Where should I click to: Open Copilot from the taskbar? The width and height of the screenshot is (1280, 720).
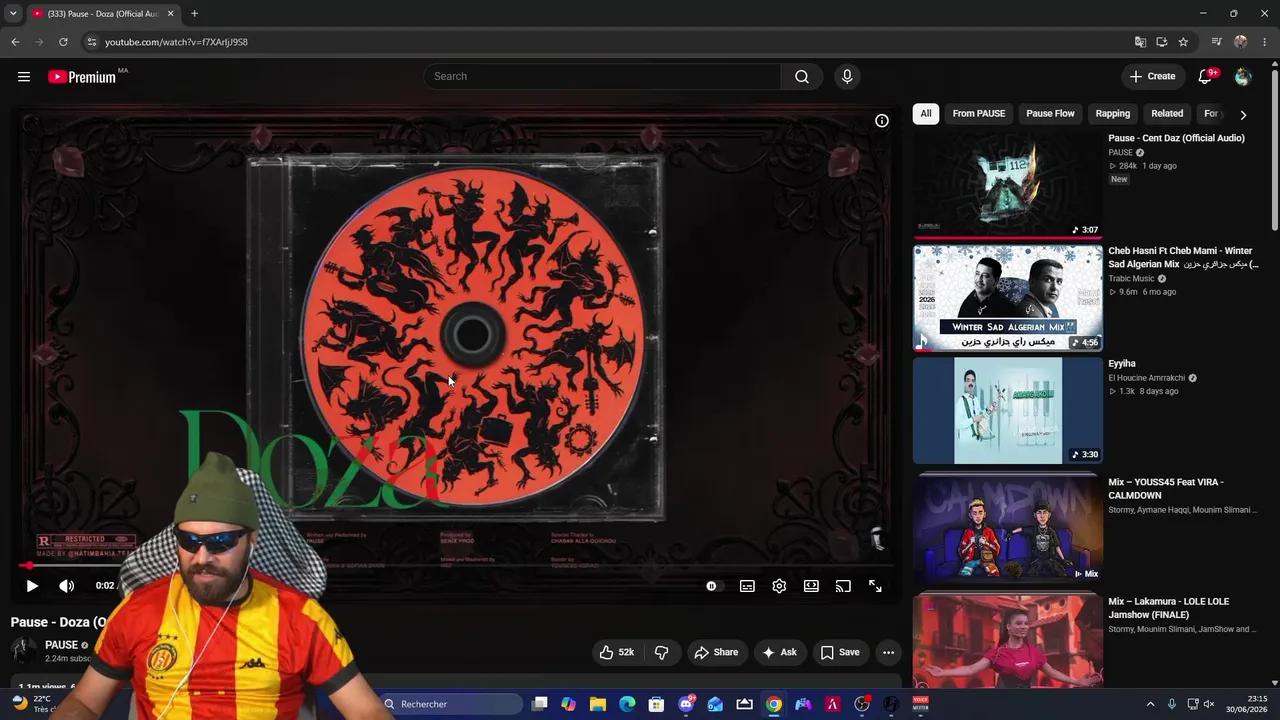pos(569,704)
